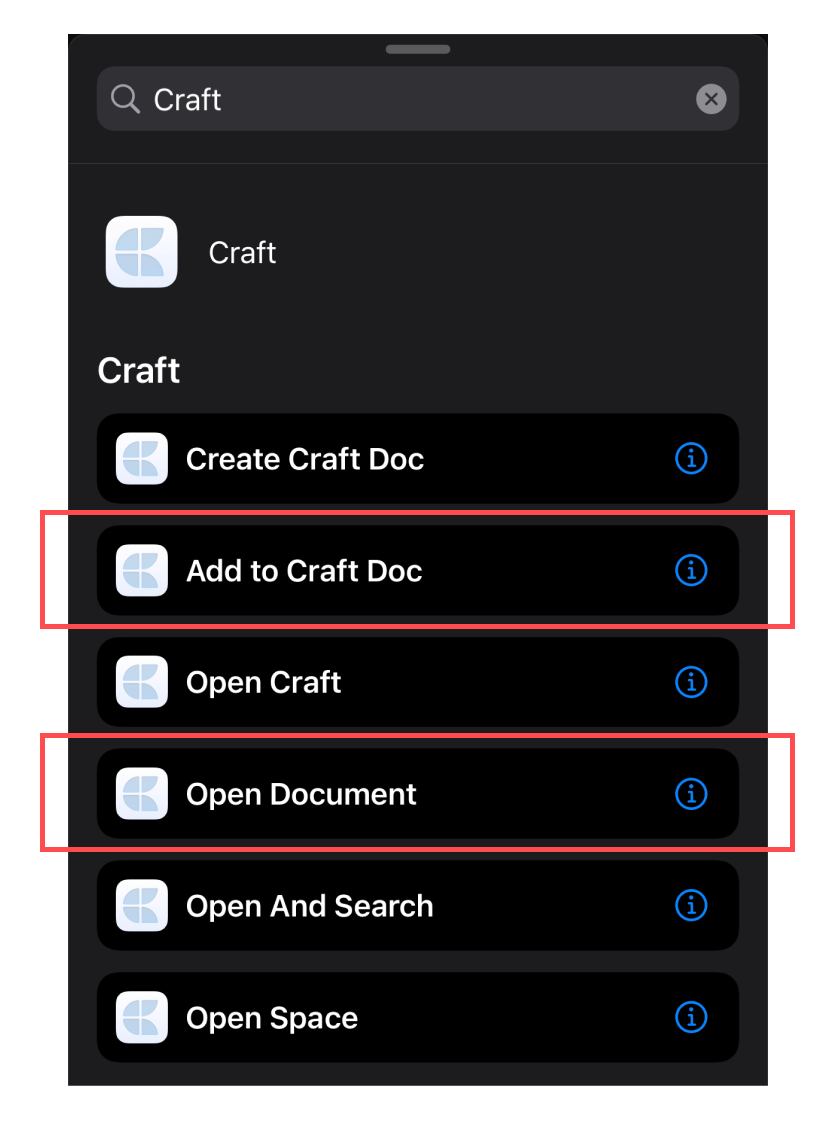The height and width of the screenshot is (1121, 834).
Task: View info for Open Space action
Action: click(x=691, y=1017)
